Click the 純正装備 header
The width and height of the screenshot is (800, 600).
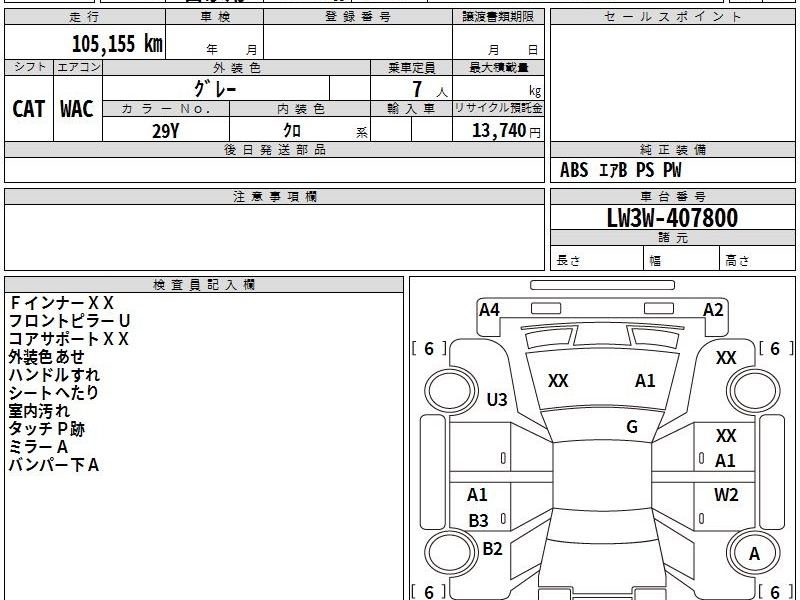click(x=672, y=150)
